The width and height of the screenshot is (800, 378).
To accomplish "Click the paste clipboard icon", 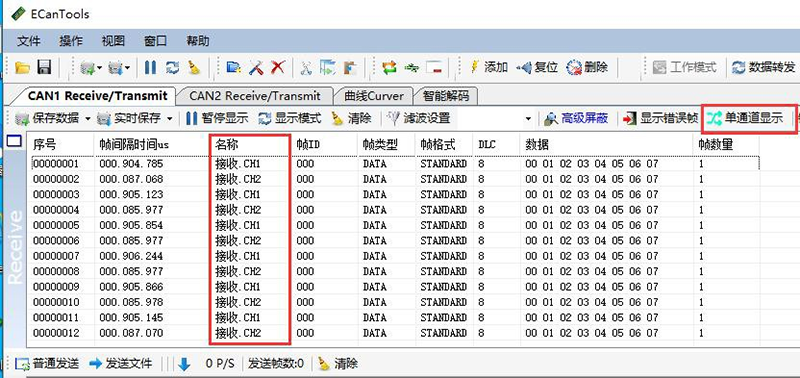I will [350, 67].
